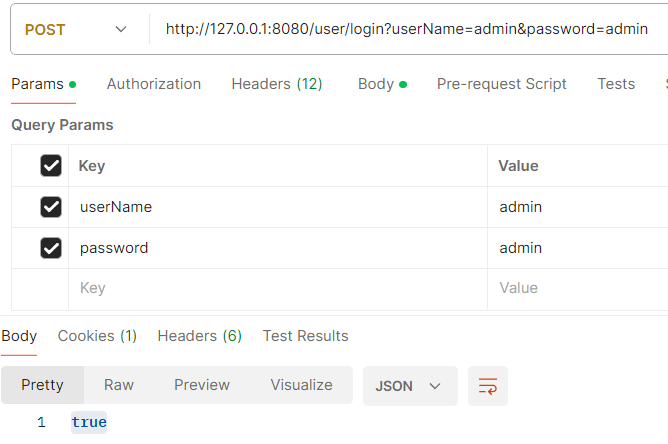Open the response Headers (6) tab
Screen dimensions: 668x444
[199, 336]
